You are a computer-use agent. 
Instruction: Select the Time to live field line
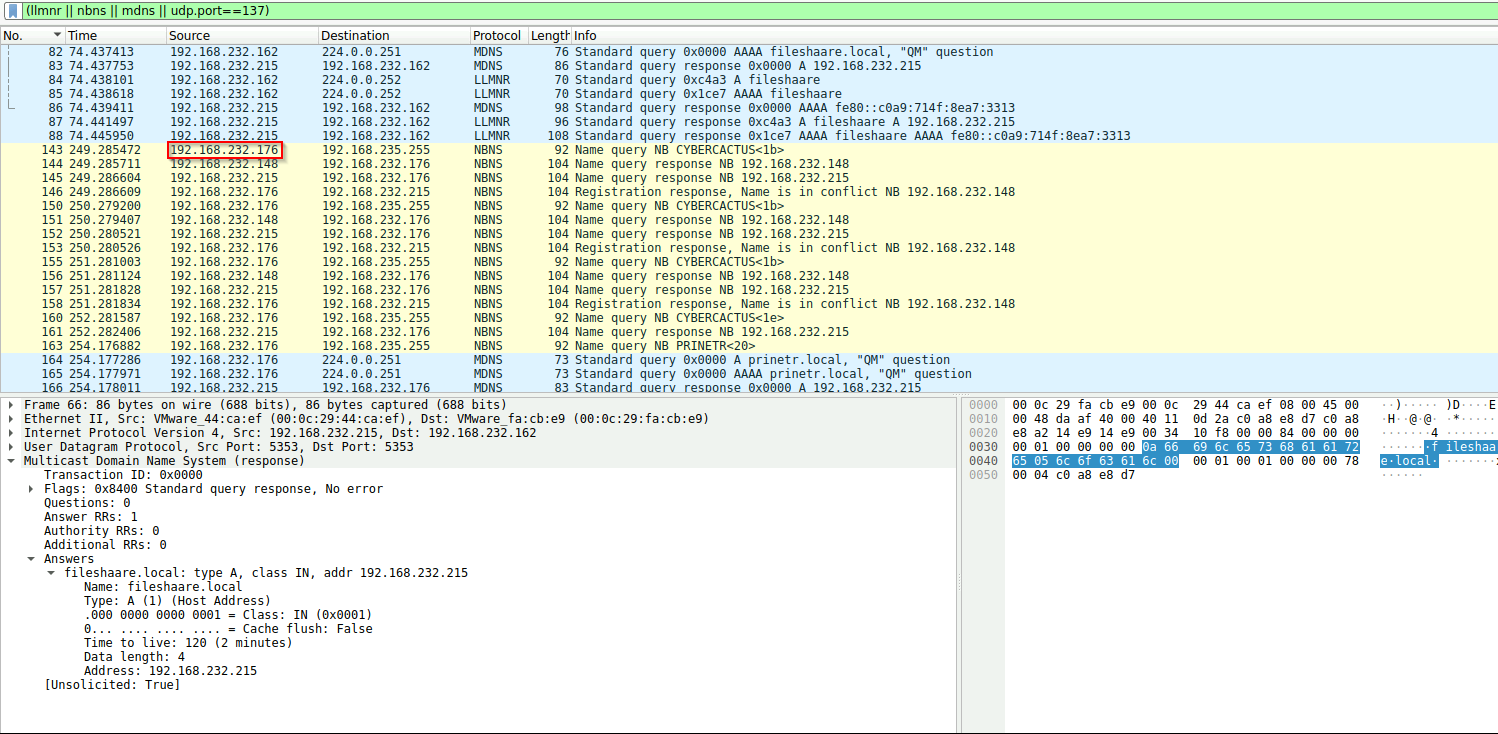tap(188, 643)
